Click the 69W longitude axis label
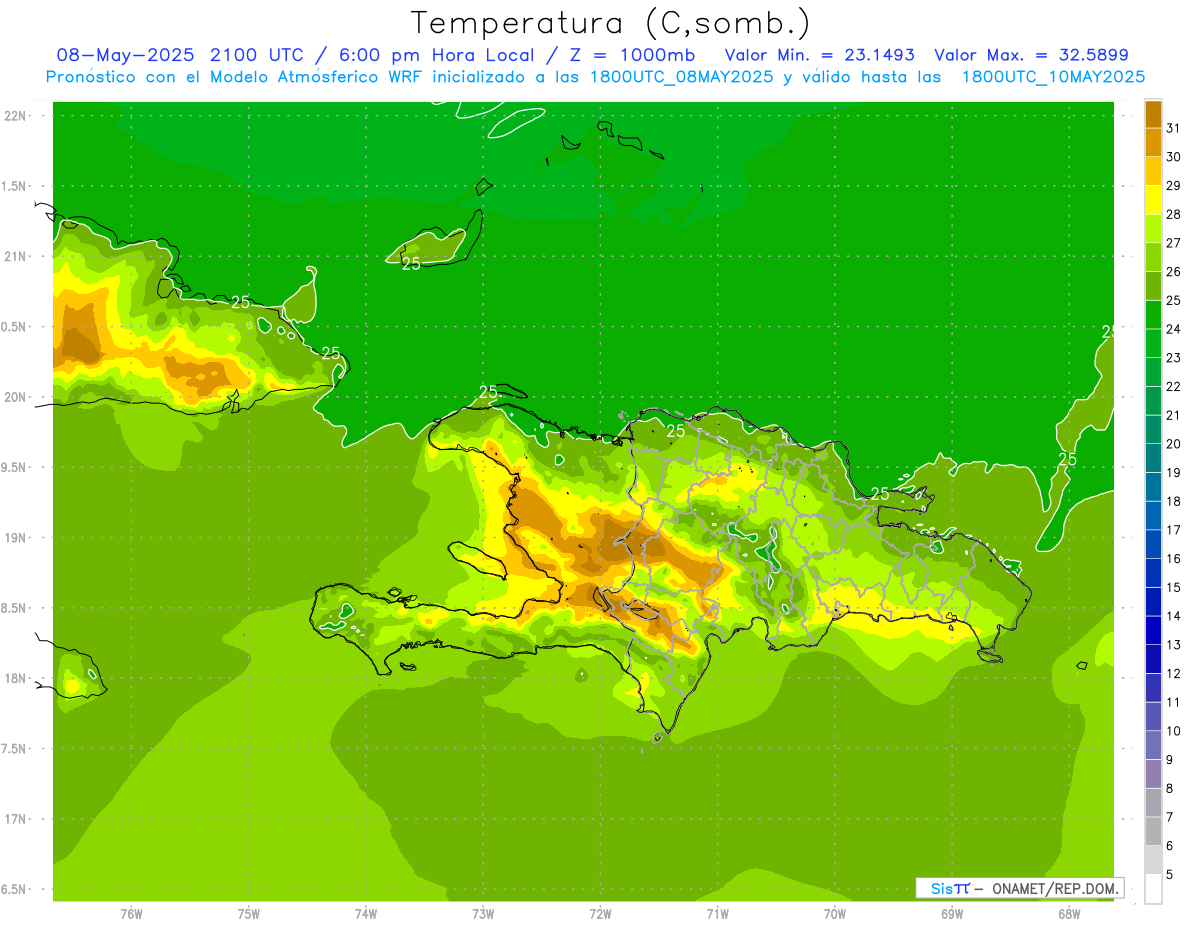Viewport: 1200px width, 927px height. pyautogui.click(x=951, y=914)
